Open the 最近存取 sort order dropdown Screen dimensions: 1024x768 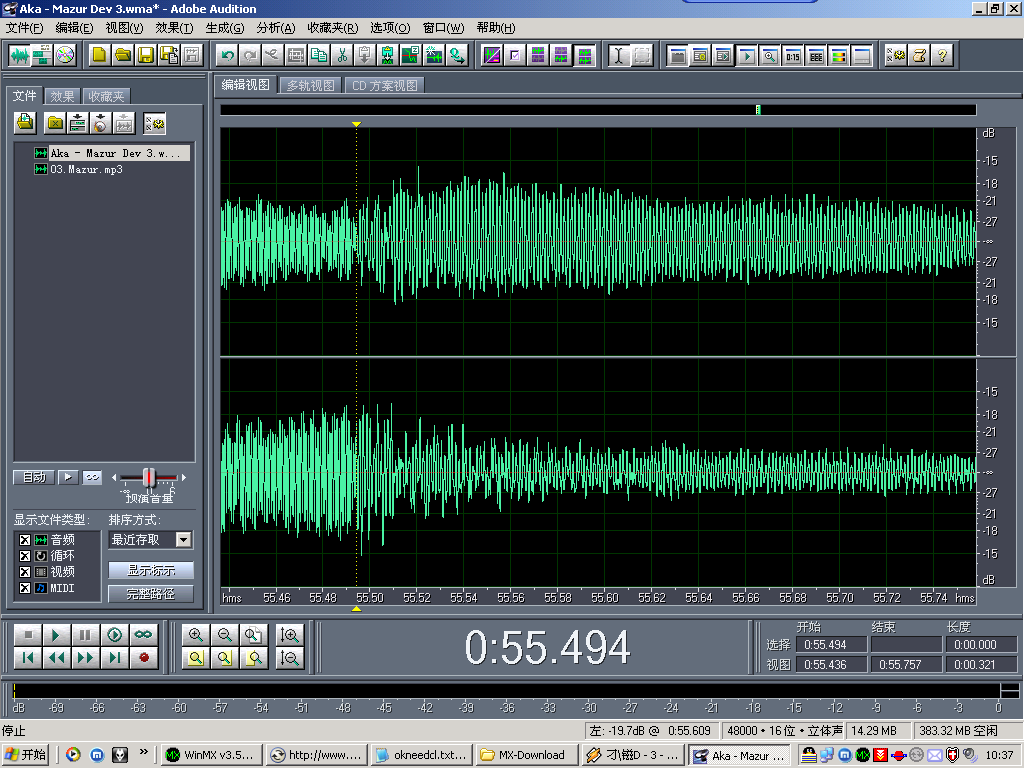184,540
